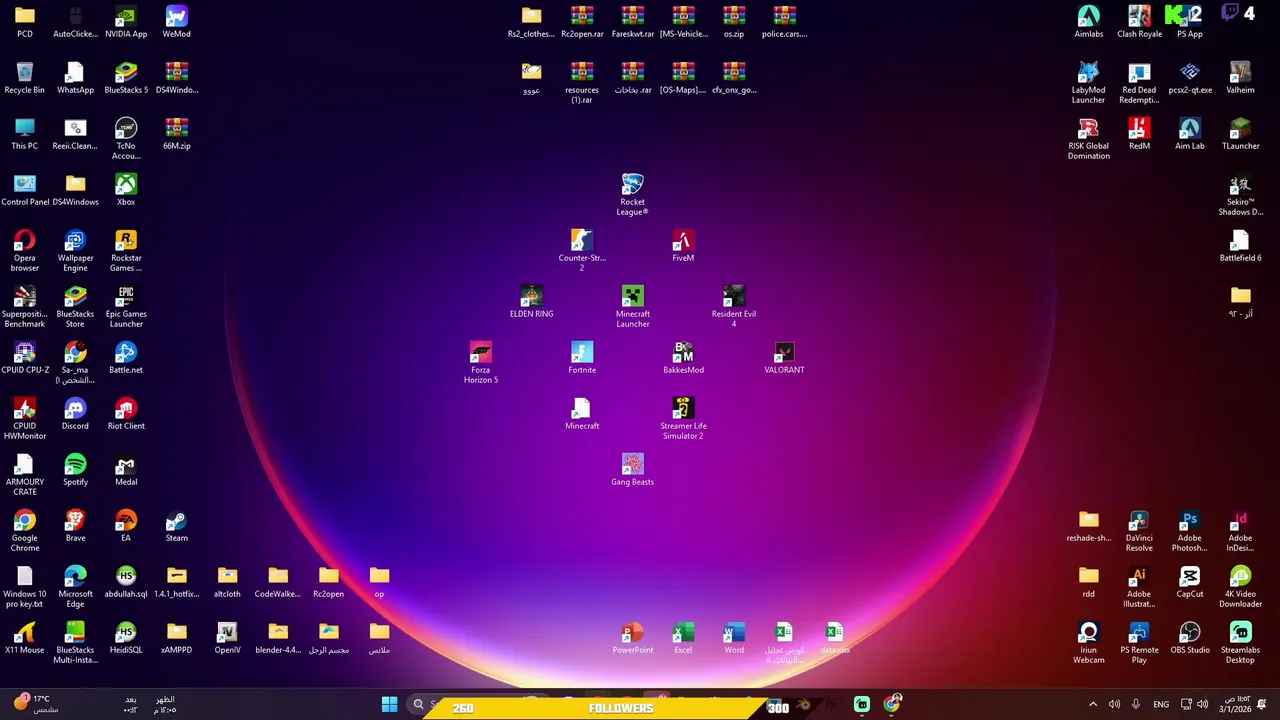
Task: Click the Word desktop shortcut
Action: pyautogui.click(x=734, y=638)
